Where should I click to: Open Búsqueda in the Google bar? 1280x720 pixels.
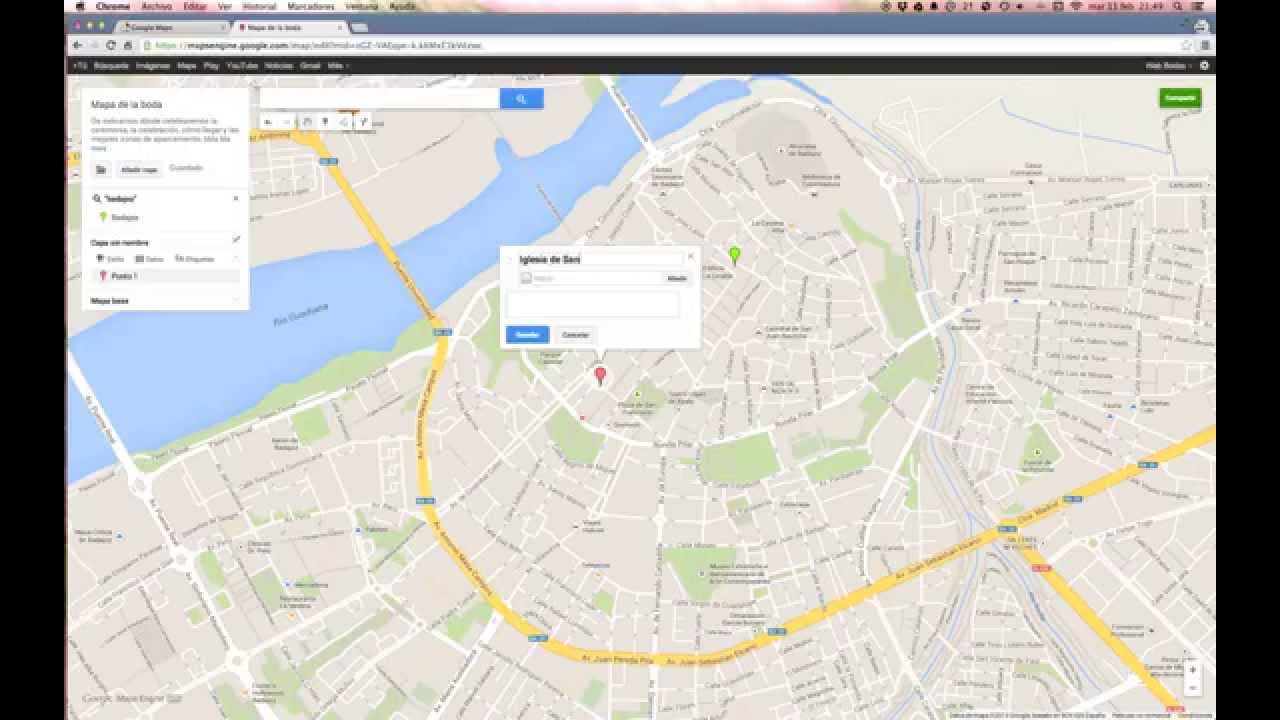(111, 65)
